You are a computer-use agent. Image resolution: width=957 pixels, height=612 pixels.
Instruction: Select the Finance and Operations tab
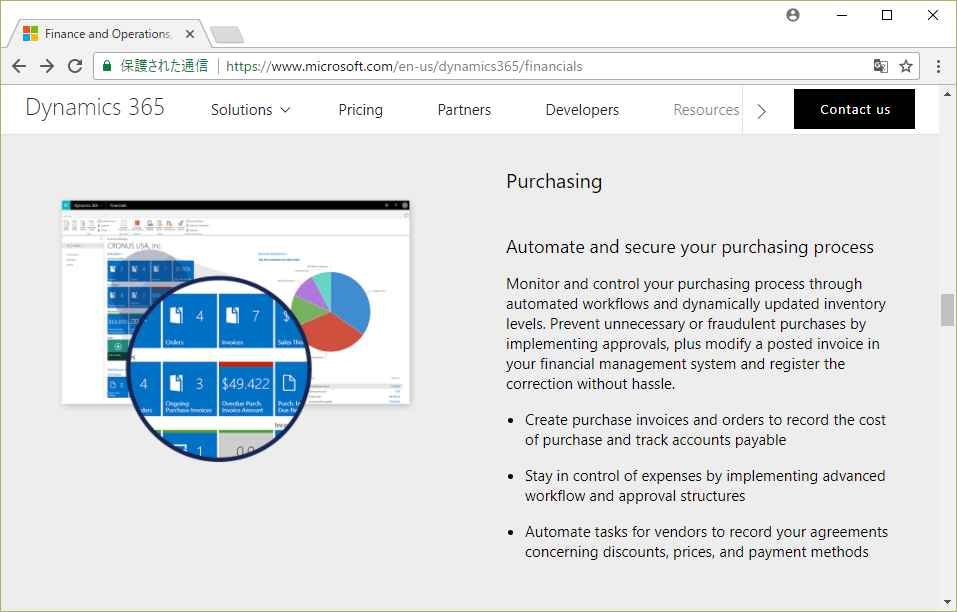pyautogui.click(x=109, y=34)
